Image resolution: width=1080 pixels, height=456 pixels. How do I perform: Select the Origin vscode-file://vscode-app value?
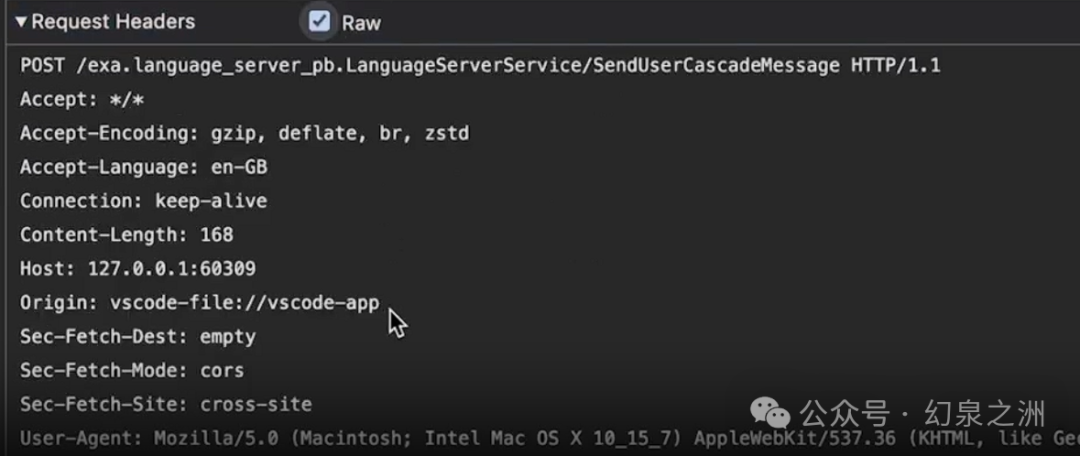245,302
